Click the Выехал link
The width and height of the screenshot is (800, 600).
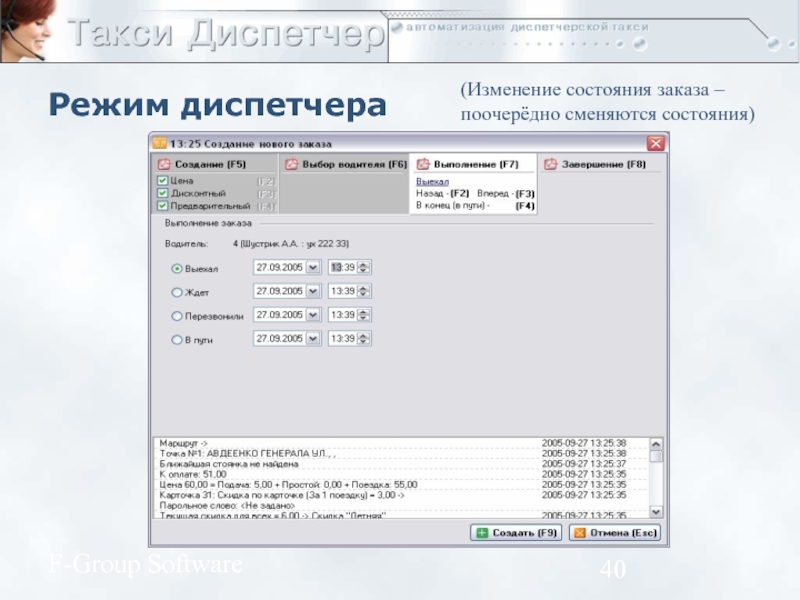432,182
